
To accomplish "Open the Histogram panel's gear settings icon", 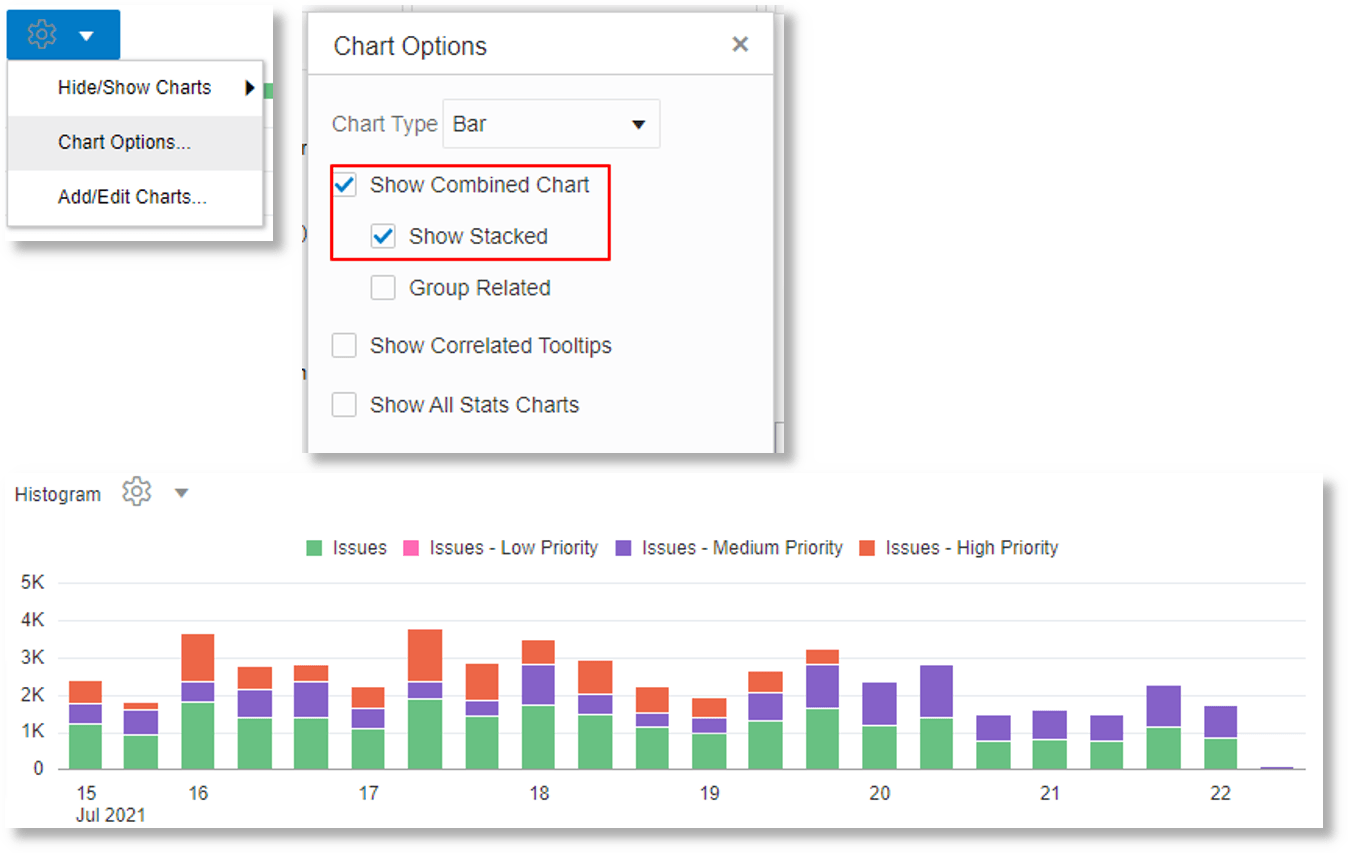I will pyautogui.click(x=136, y=492).
